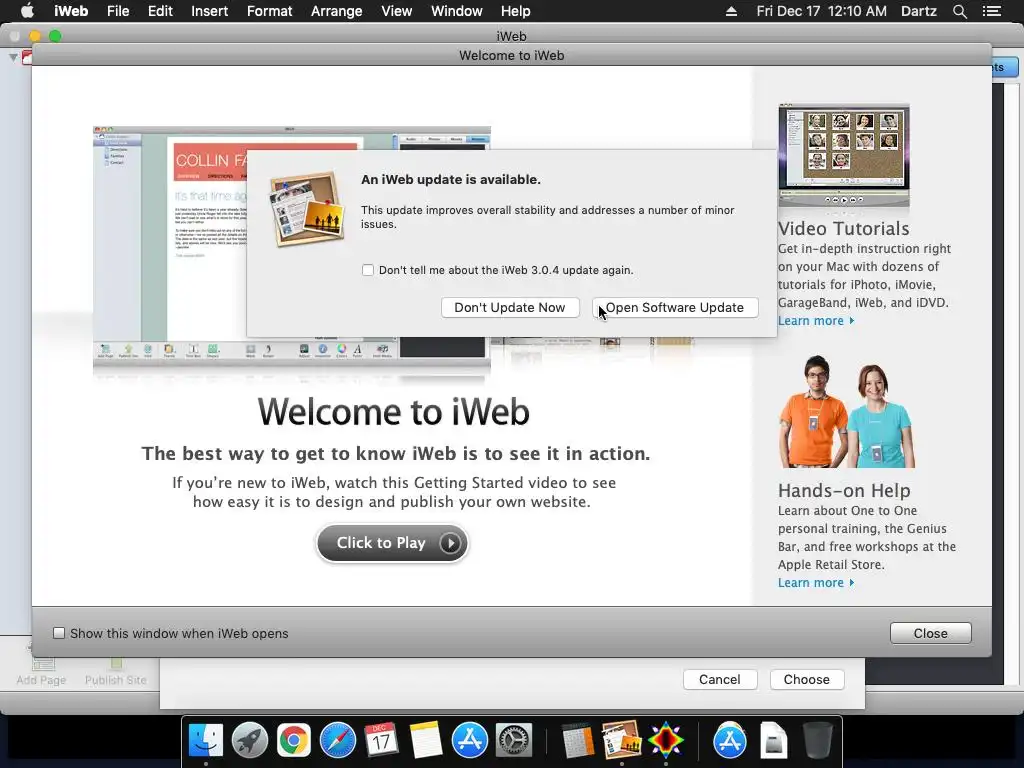Open Google Chrome from the Dock
The image size is (1024, 768).
[x=294, y=741]
